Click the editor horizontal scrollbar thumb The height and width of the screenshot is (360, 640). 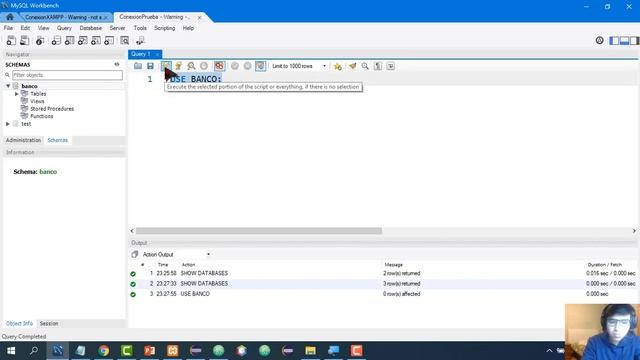[x=259, y=231]
